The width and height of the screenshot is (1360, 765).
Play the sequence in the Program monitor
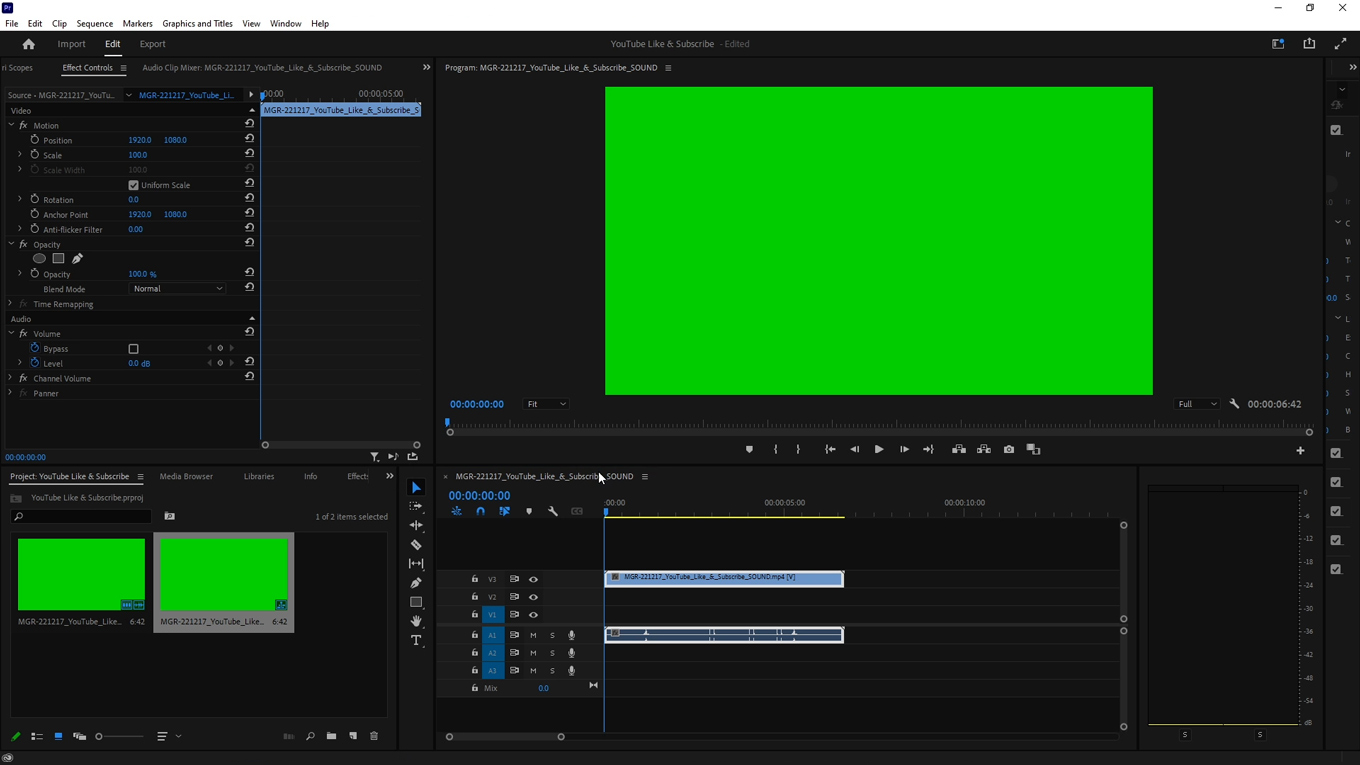[x=878, y=449]
